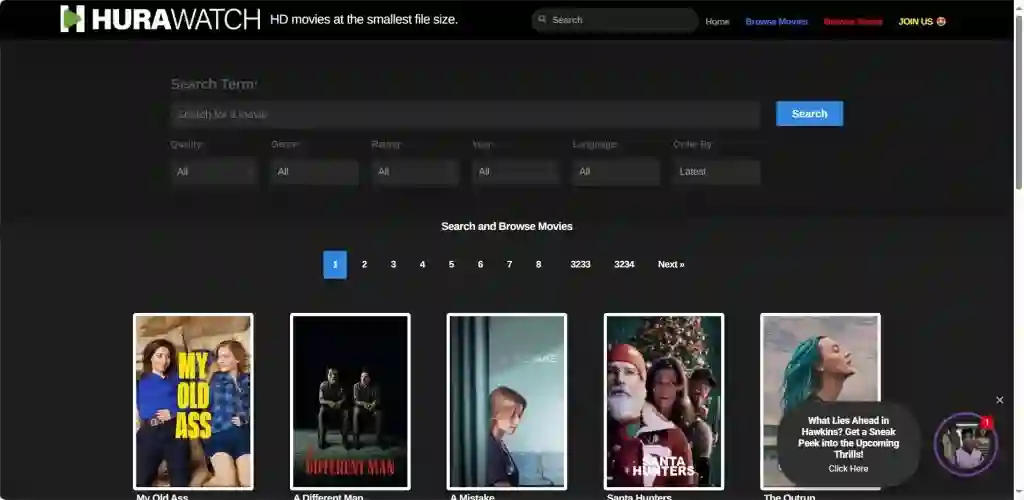Open the A Mistake poster
Image resolution: width=1024 pixels, height=500 pixels.
click(x=507, y=401)
